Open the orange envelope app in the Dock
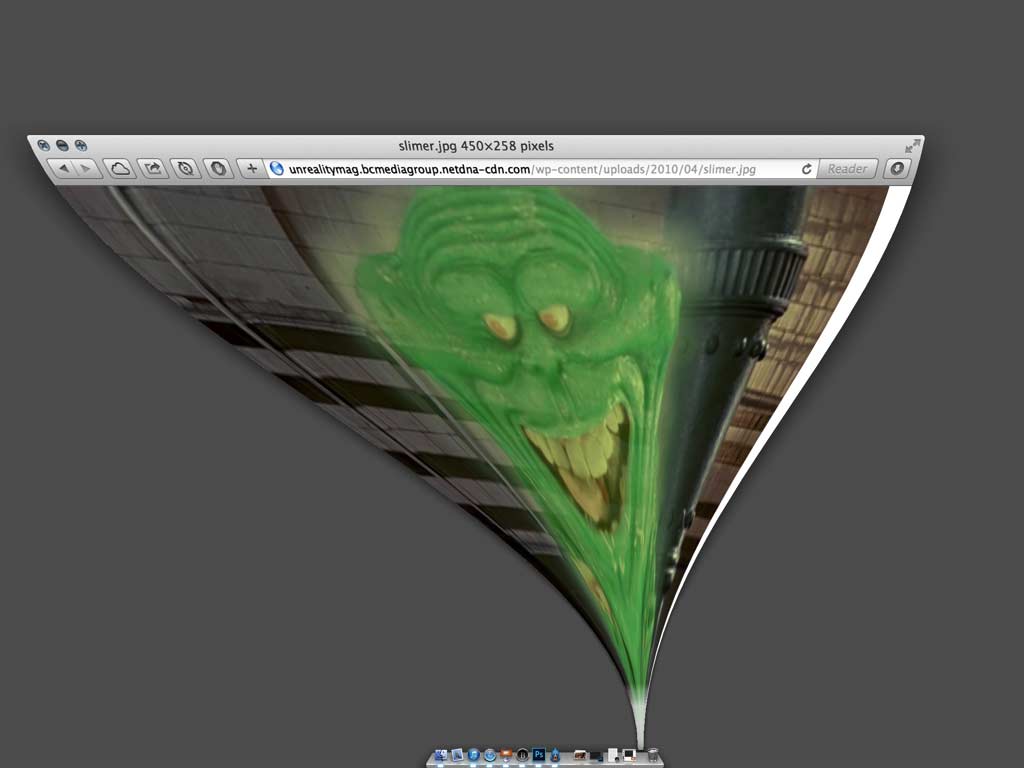Image resolution: width=1024 pixels, height=768 pixels. tap(506, 754)
